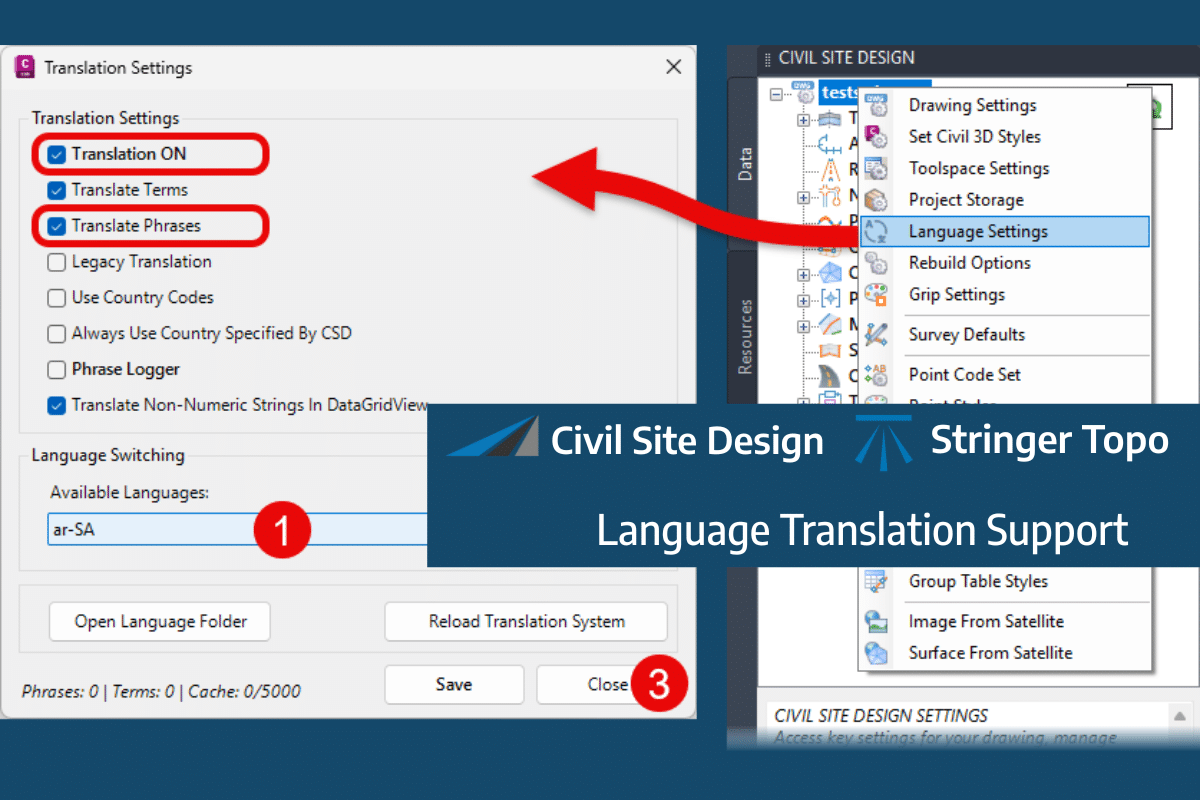Viewport: 1200px width, 800px height.
Task: Disable the Translation ON checkbox
Action: click(57, 154)
